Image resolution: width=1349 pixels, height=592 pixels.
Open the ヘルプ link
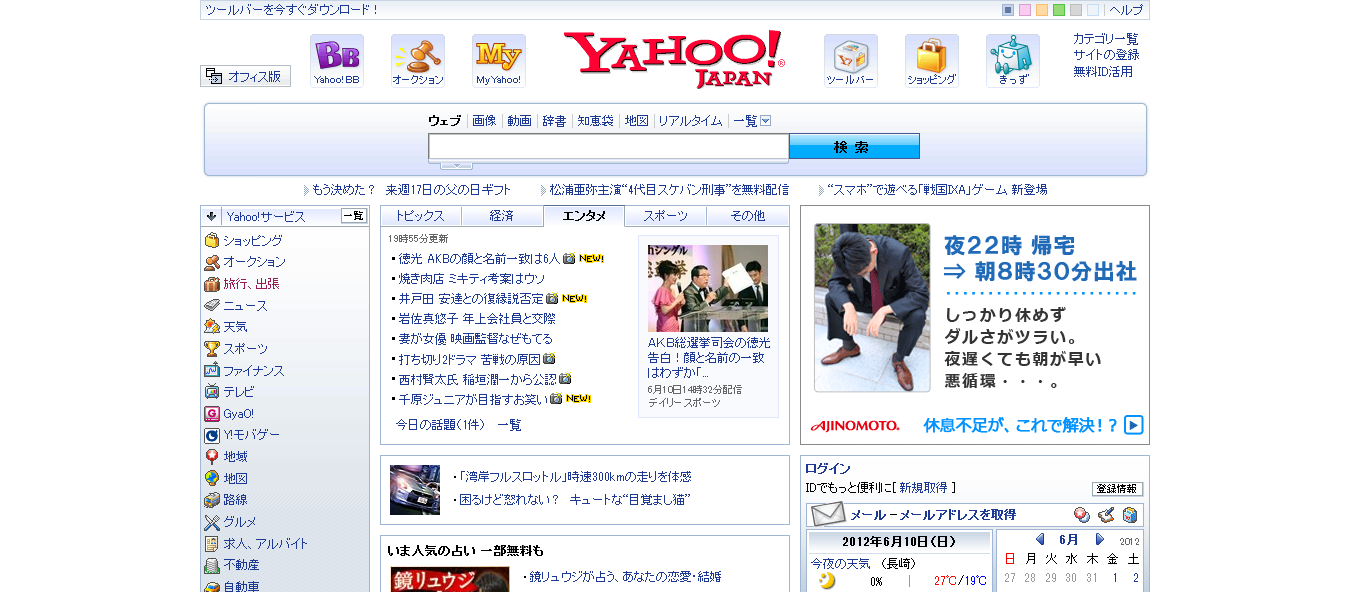(1126, 10)
